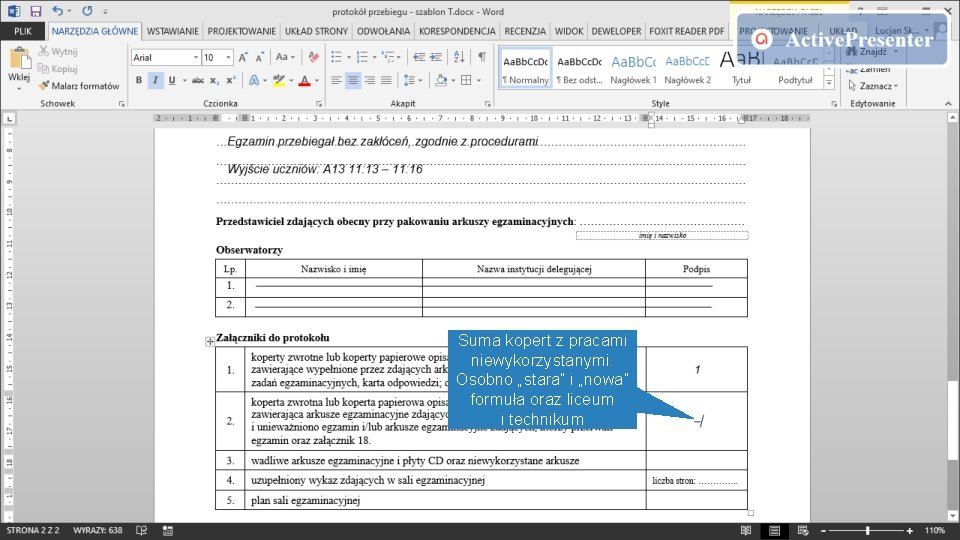Image resolution: width=960 pixels, height=540 pixels.
Task: Click the imię i nazwisko field
Action: click(x=662, y=235)
